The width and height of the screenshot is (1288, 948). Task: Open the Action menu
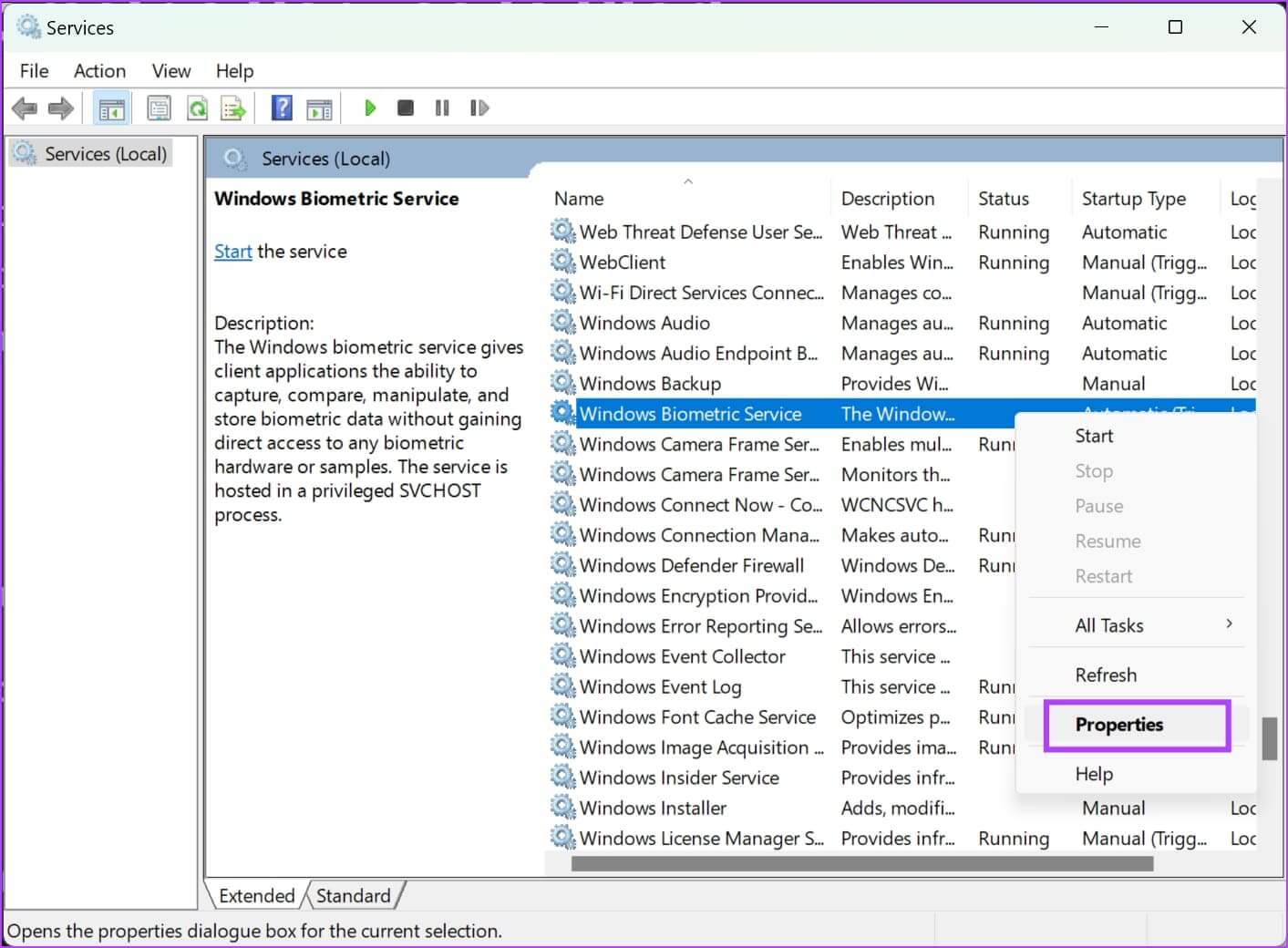coord(99,70)
